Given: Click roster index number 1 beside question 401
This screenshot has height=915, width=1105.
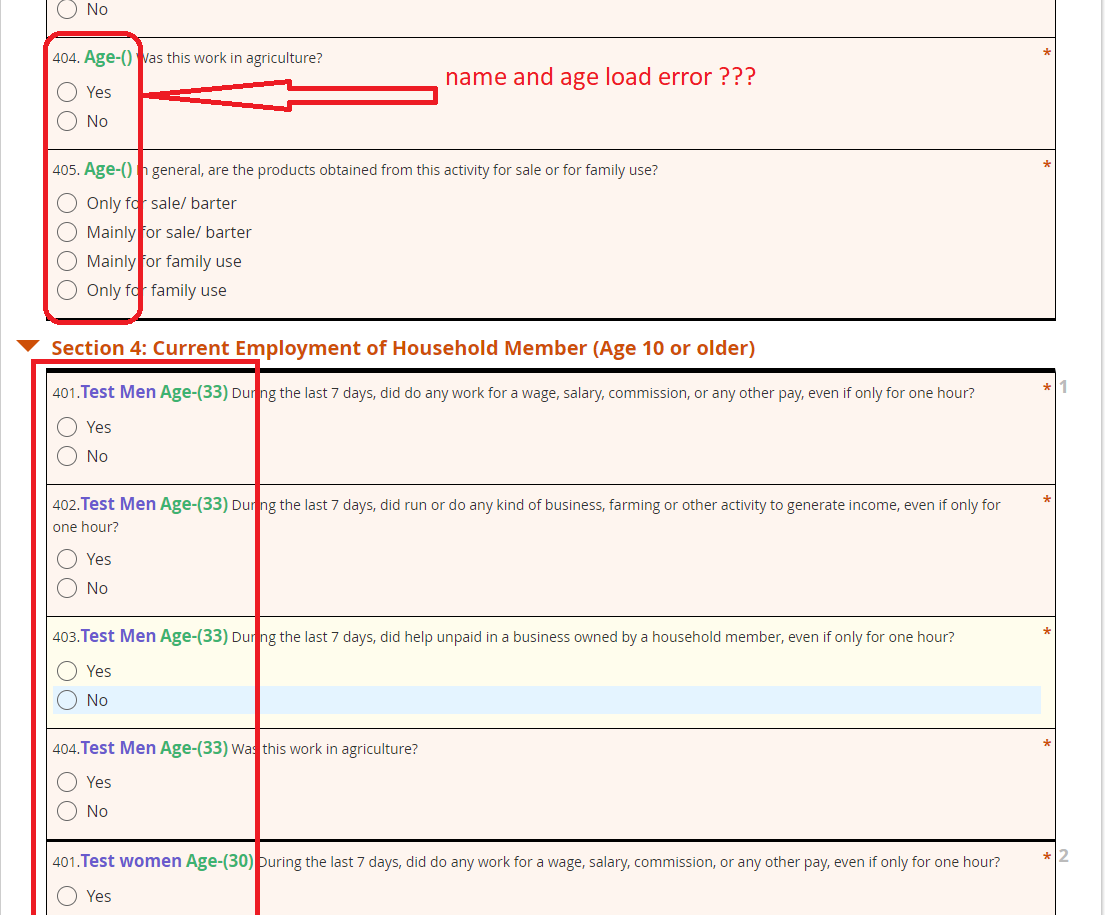Looking at the screenshot, I should click(x=1062, y=386).
